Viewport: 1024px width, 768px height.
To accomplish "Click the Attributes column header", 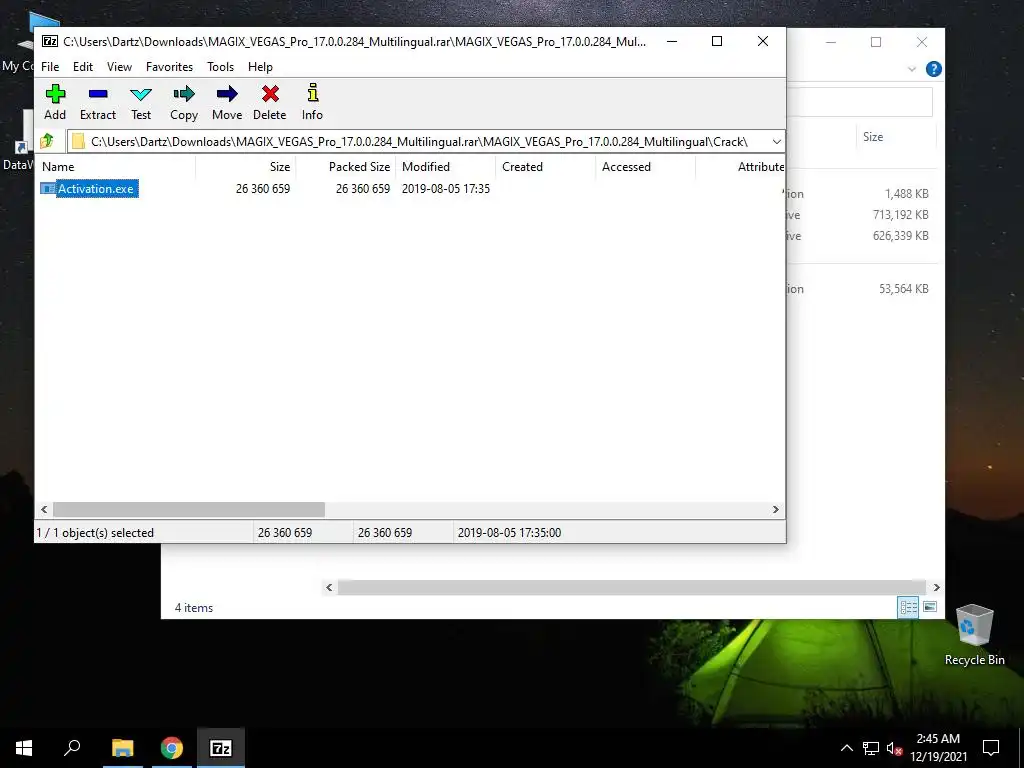I will [740, 167].
